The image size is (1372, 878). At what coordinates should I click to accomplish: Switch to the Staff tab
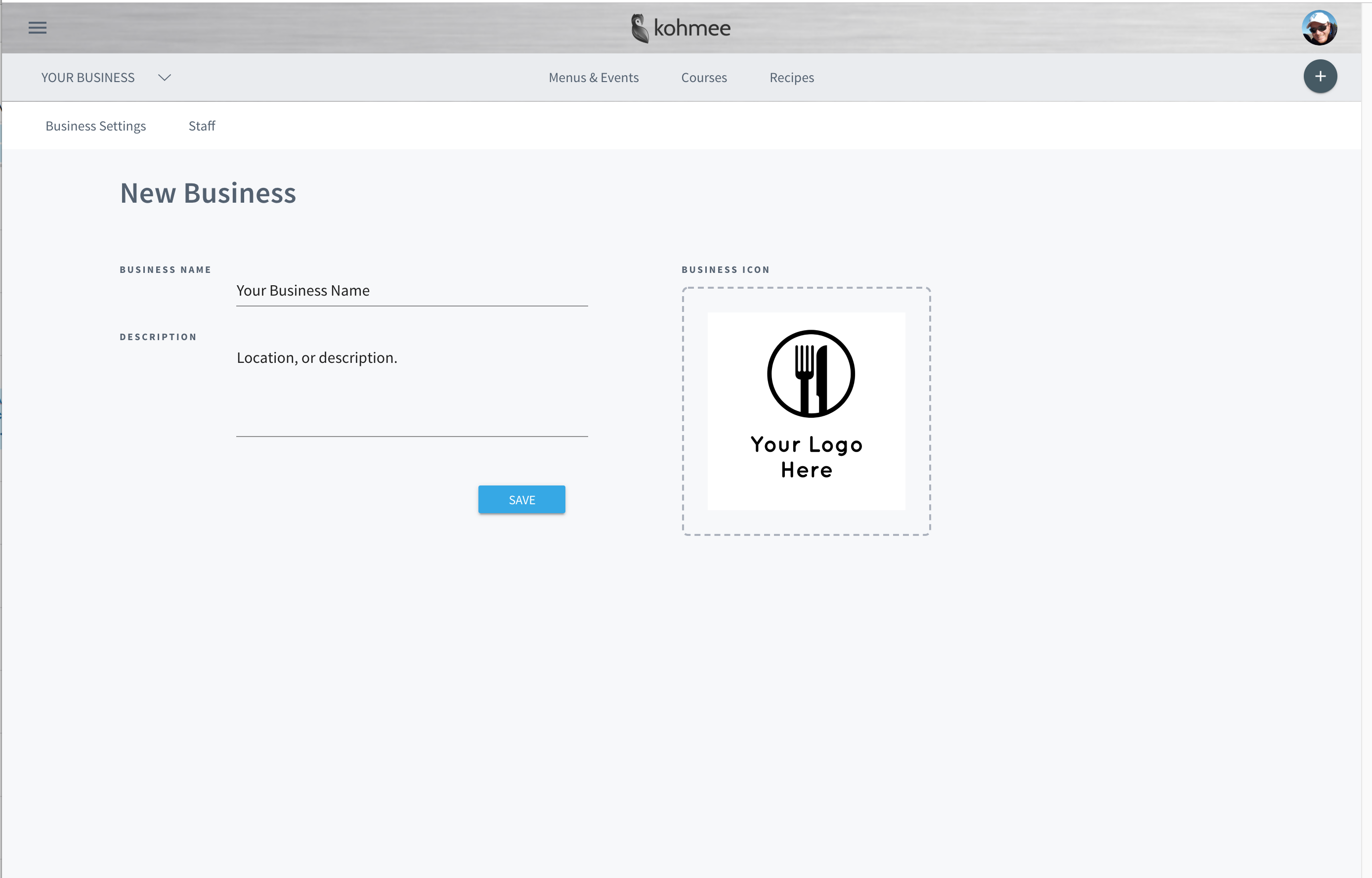point(202,126)
